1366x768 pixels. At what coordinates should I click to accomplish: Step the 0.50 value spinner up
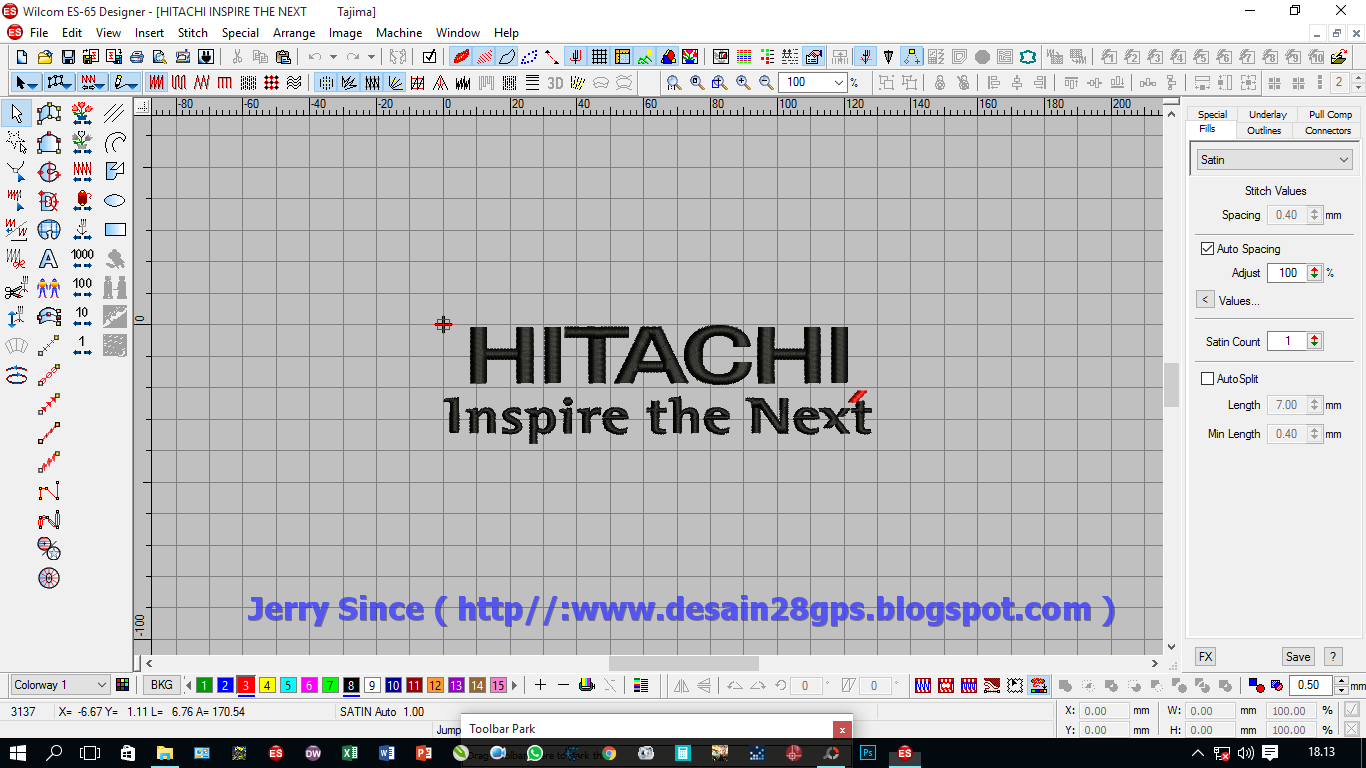(x=1340, y=681)
